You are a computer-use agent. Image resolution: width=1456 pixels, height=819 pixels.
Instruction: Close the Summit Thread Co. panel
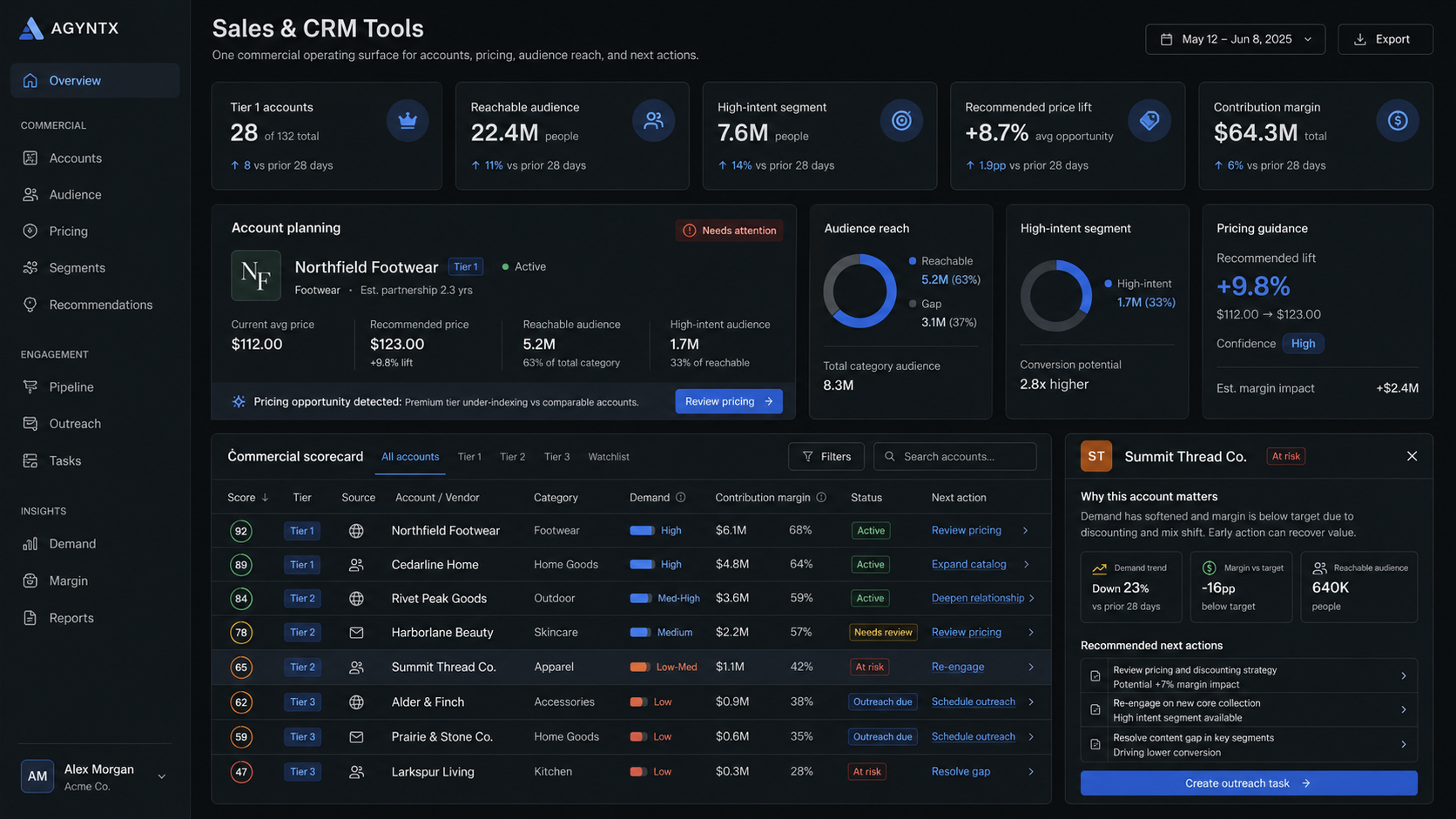(1412, 456)
